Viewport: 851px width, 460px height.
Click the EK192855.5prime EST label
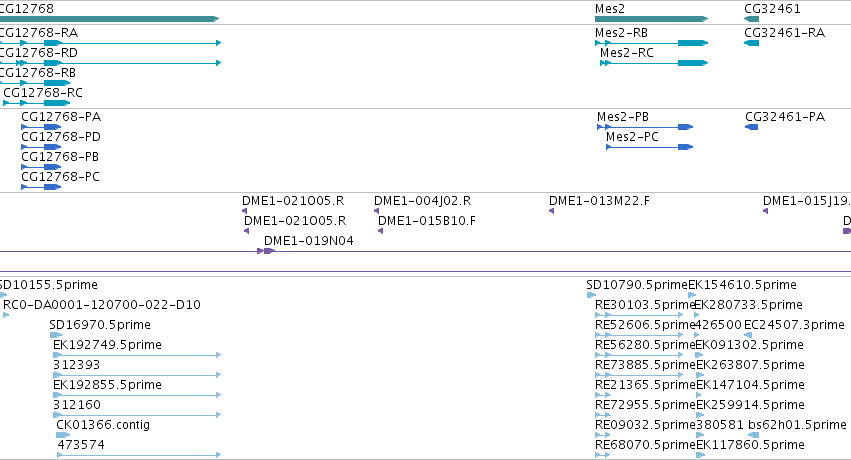[x=107, y=385]
